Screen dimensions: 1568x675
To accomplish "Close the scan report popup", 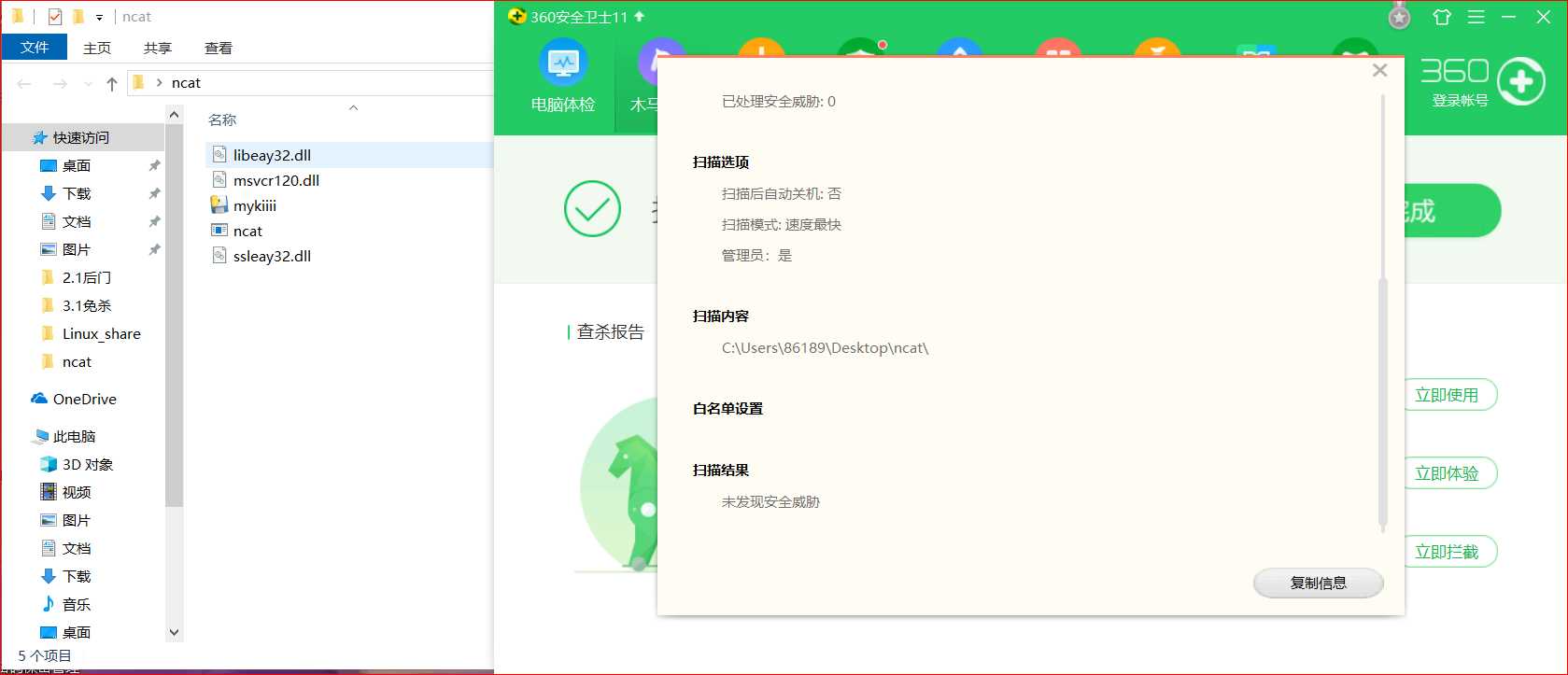I will click(1379, 71).
